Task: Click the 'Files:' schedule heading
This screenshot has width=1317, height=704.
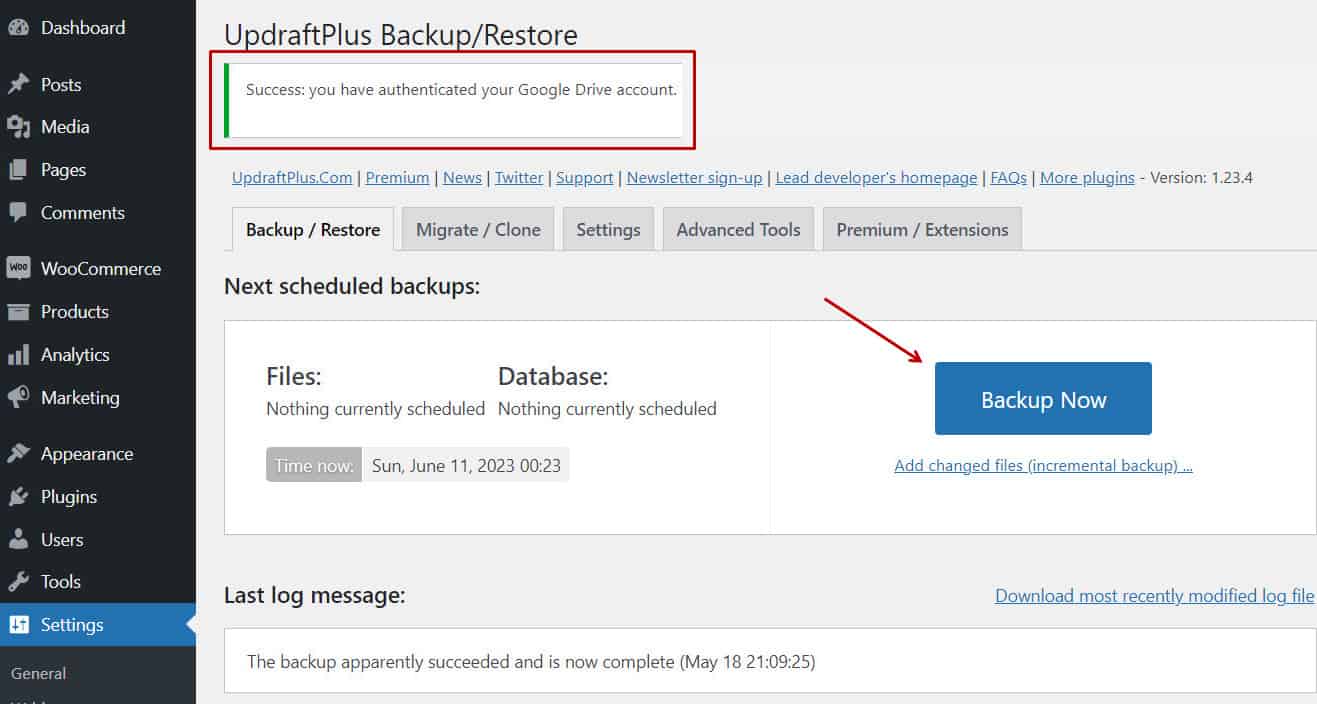Action: (293, 377)
